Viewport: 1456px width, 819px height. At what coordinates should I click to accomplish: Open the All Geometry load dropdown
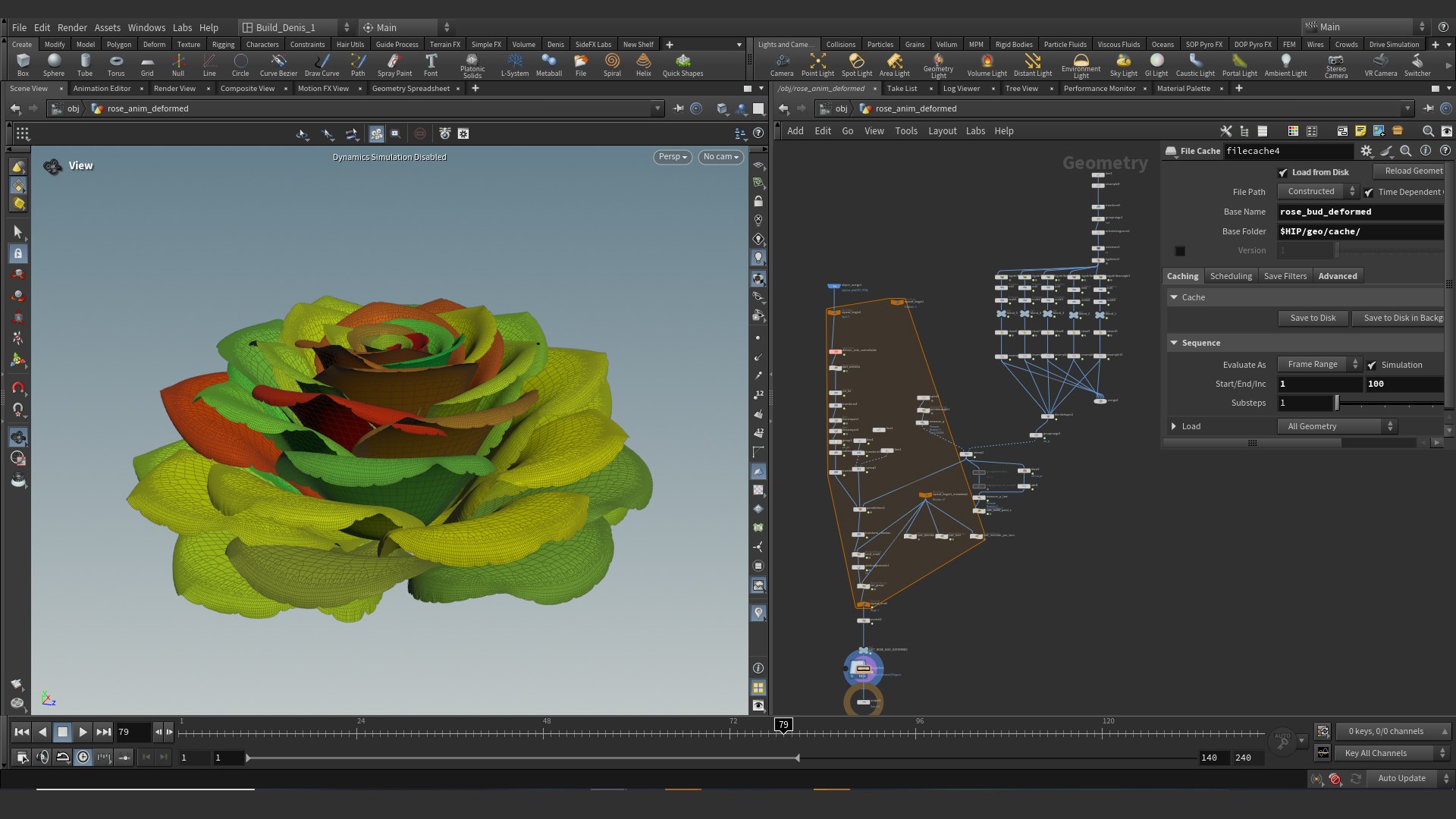1338,426
